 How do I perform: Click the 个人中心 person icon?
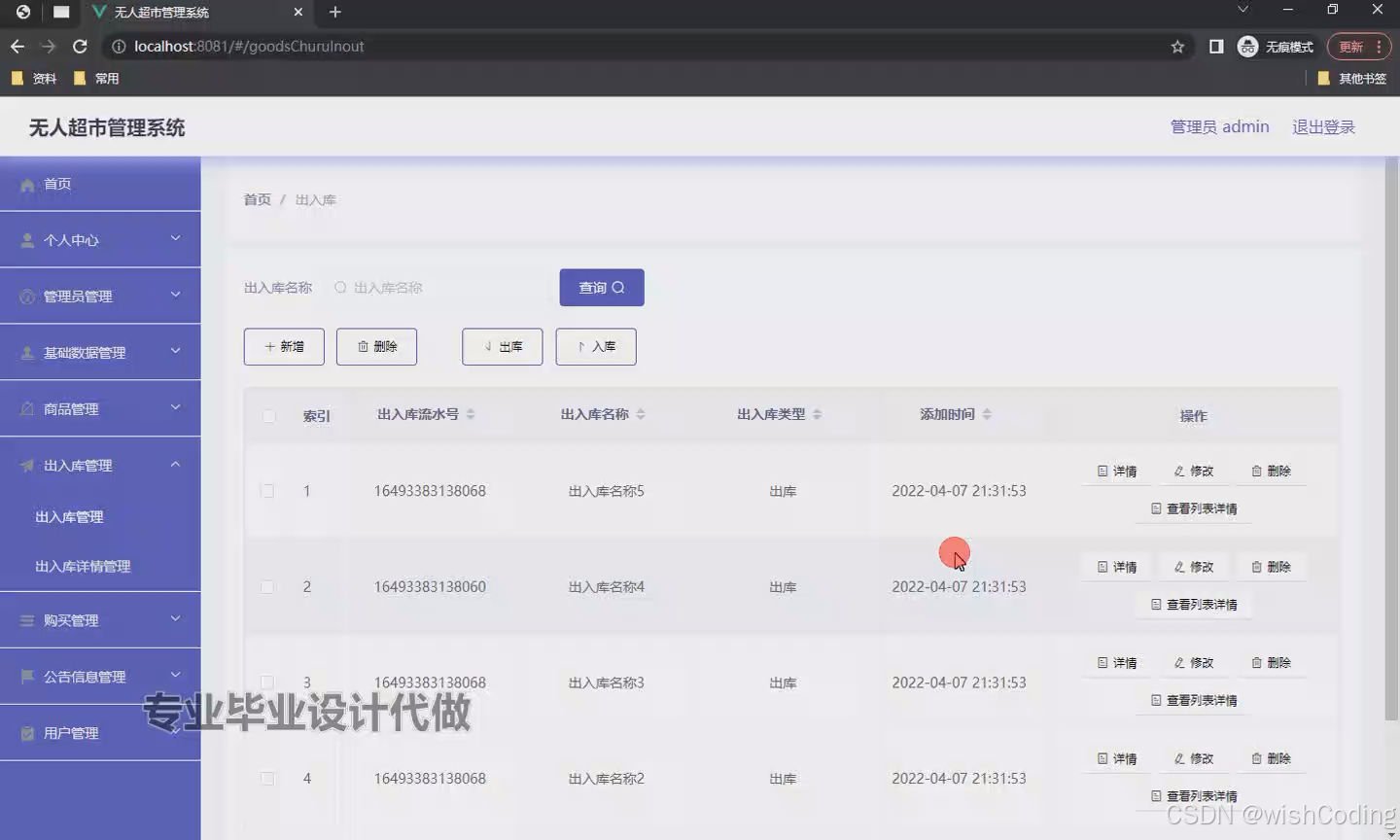pos(27,239)
